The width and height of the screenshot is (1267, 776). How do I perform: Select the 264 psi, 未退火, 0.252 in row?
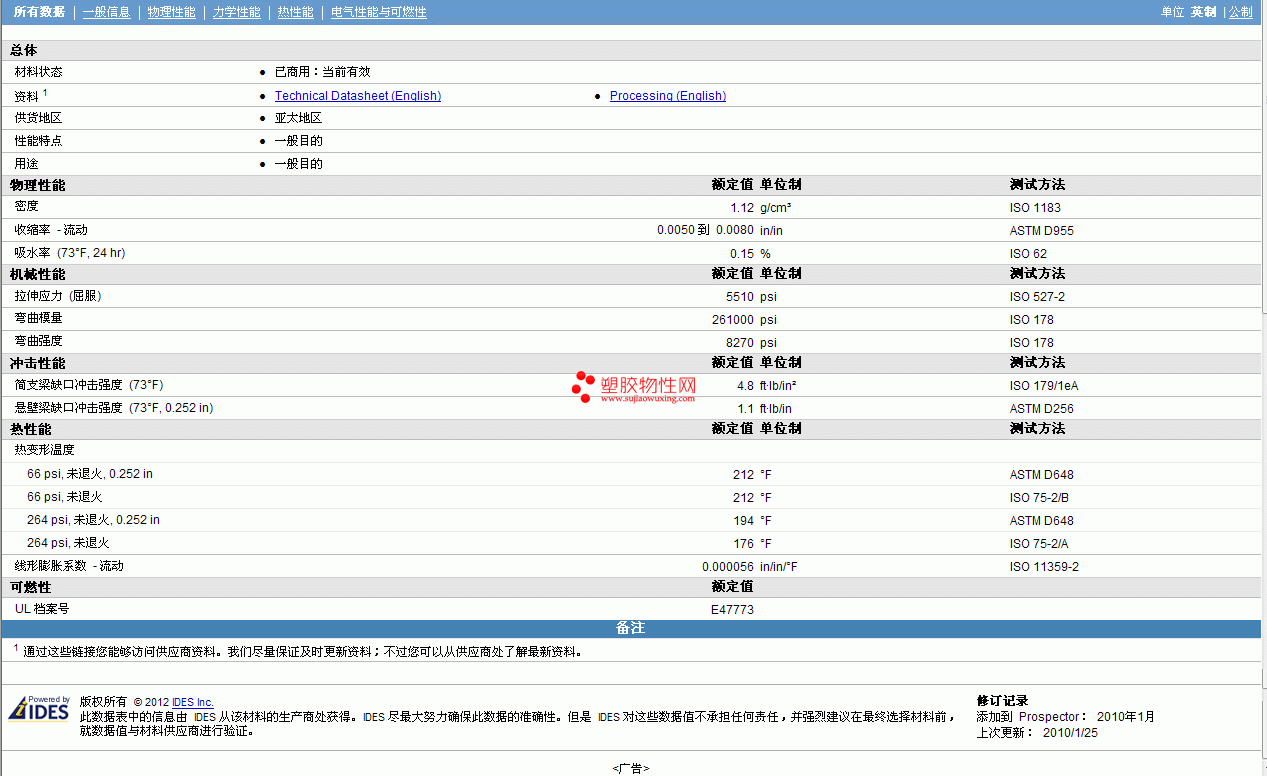[631, 520]
